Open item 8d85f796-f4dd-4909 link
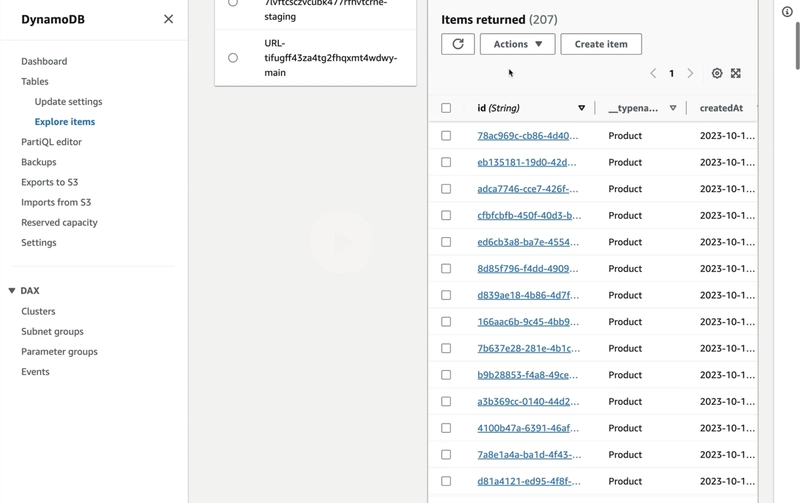This screenshot has height=503, width=800. [x=528, y=268]
